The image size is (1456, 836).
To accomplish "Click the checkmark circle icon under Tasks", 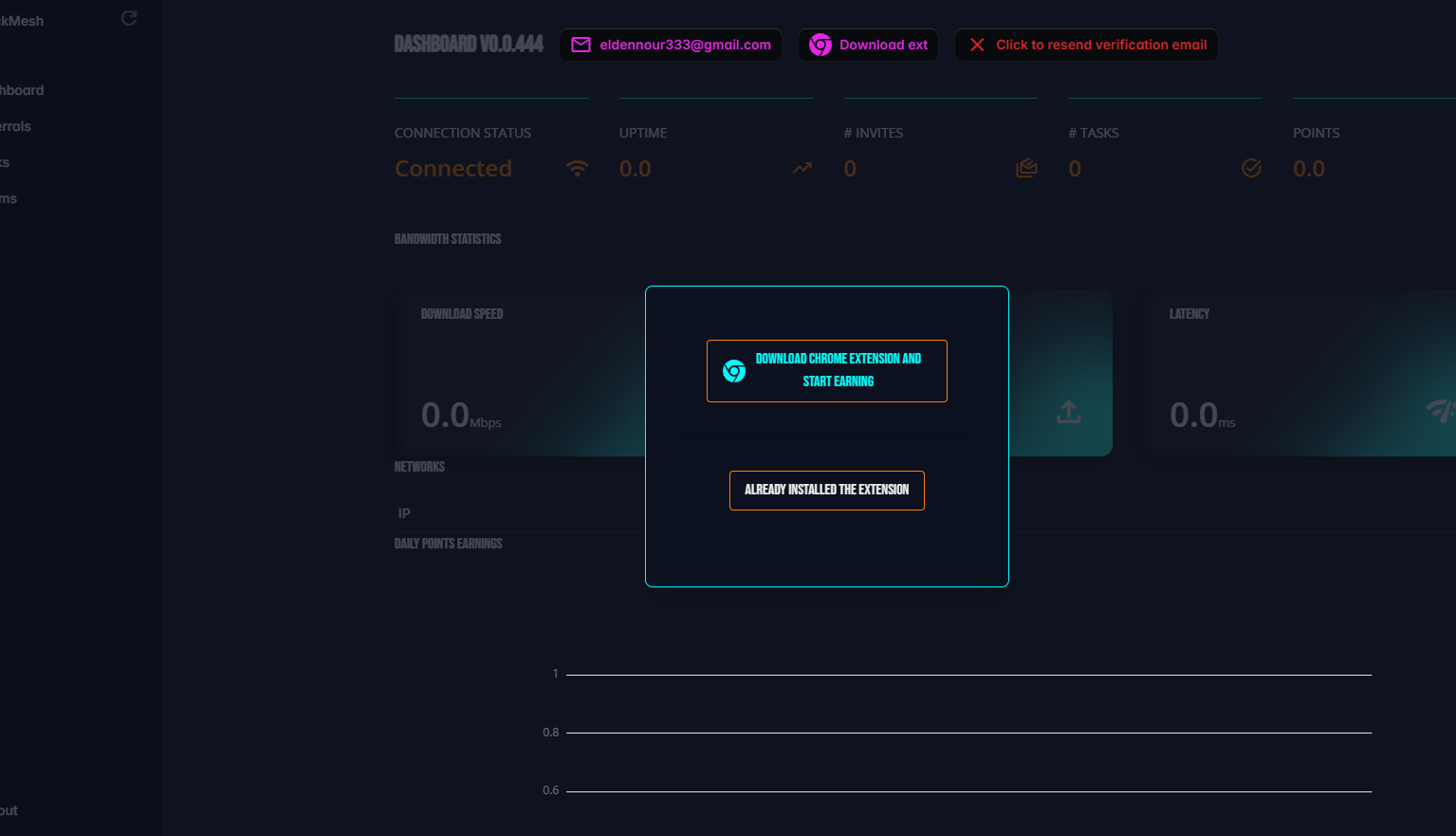I will point(1251,169).
